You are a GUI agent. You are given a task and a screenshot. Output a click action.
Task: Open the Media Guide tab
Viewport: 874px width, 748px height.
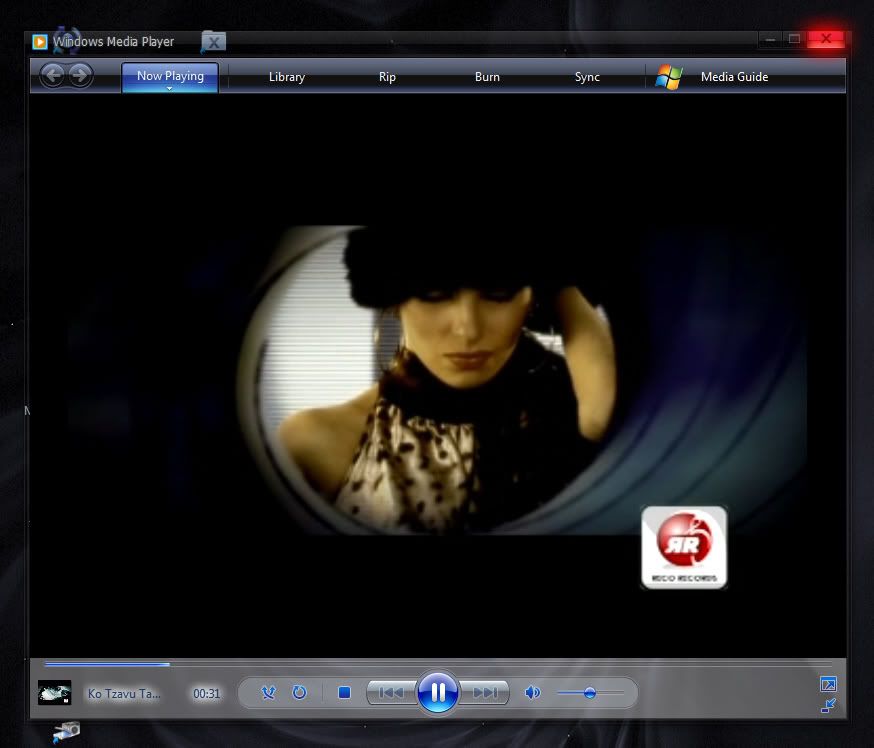tap(734, 77)
